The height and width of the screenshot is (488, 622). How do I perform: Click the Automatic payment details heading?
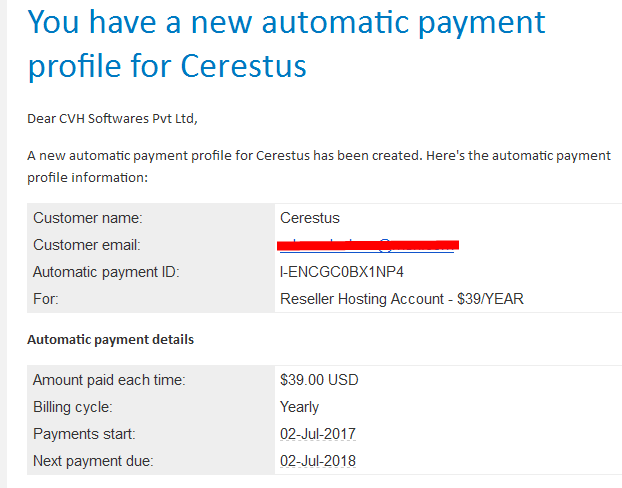click(x=110, y=340)
